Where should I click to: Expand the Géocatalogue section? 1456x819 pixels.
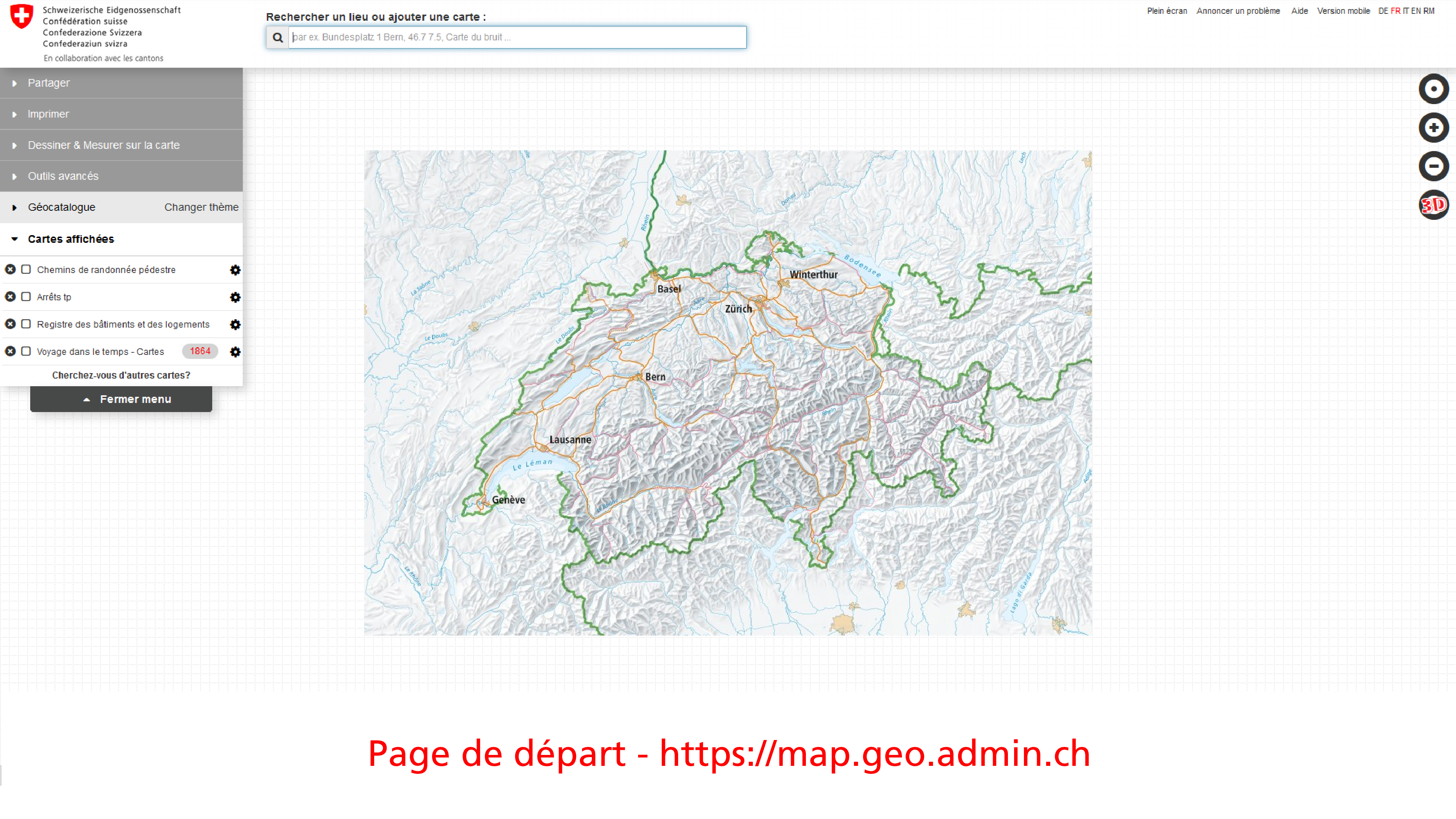tap(61, 207)
